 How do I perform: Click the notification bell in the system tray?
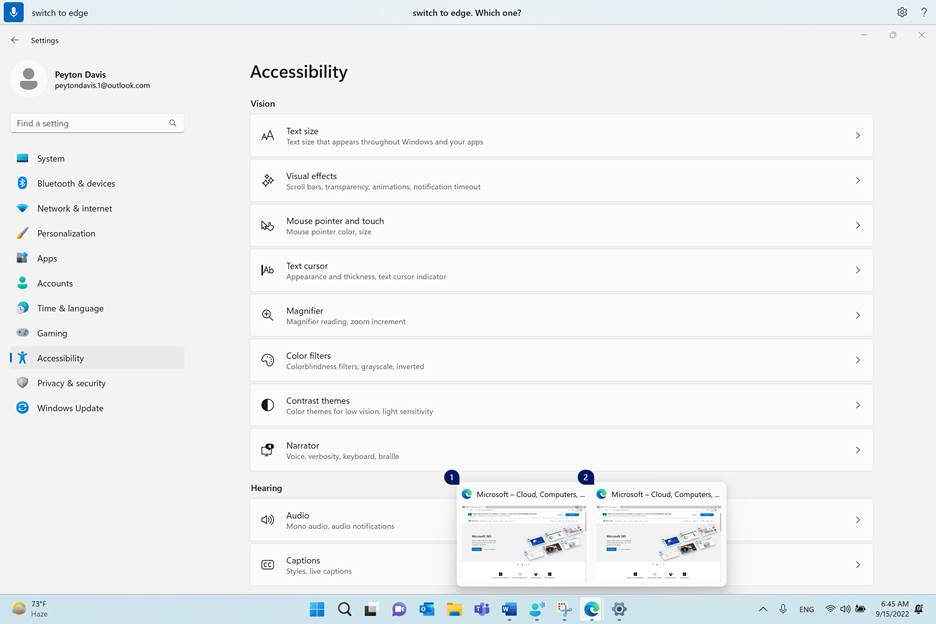click(x=919, y=609)
